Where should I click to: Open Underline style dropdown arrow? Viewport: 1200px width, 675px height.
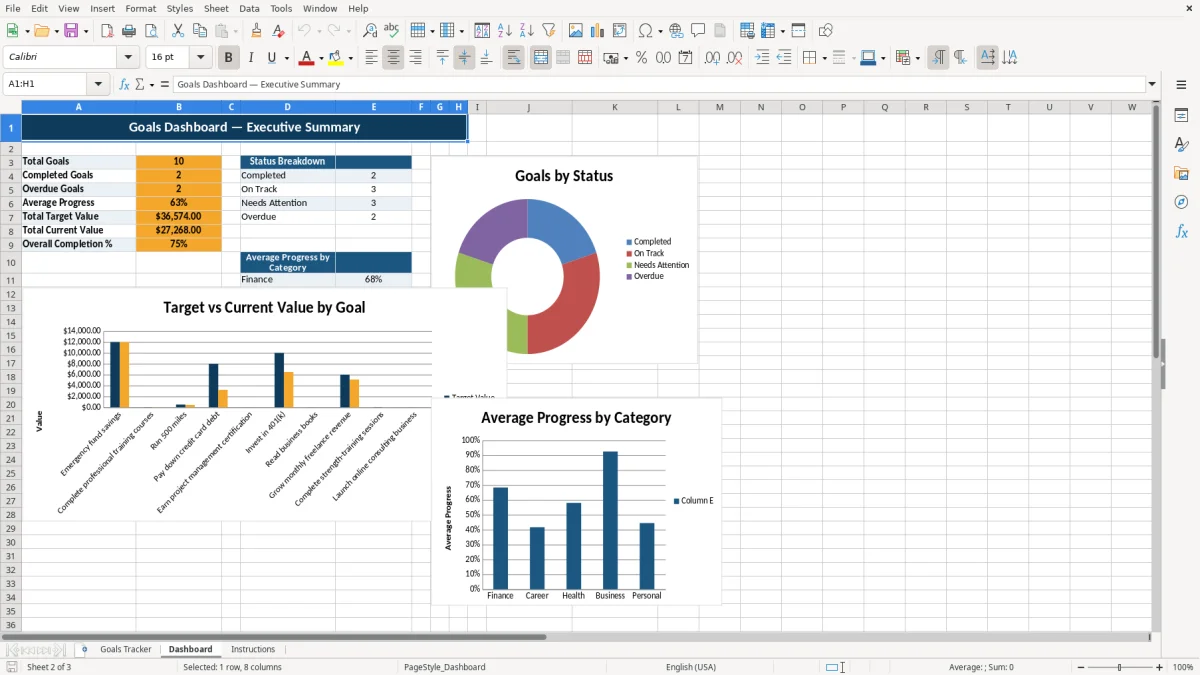click(x=286, y=58)
